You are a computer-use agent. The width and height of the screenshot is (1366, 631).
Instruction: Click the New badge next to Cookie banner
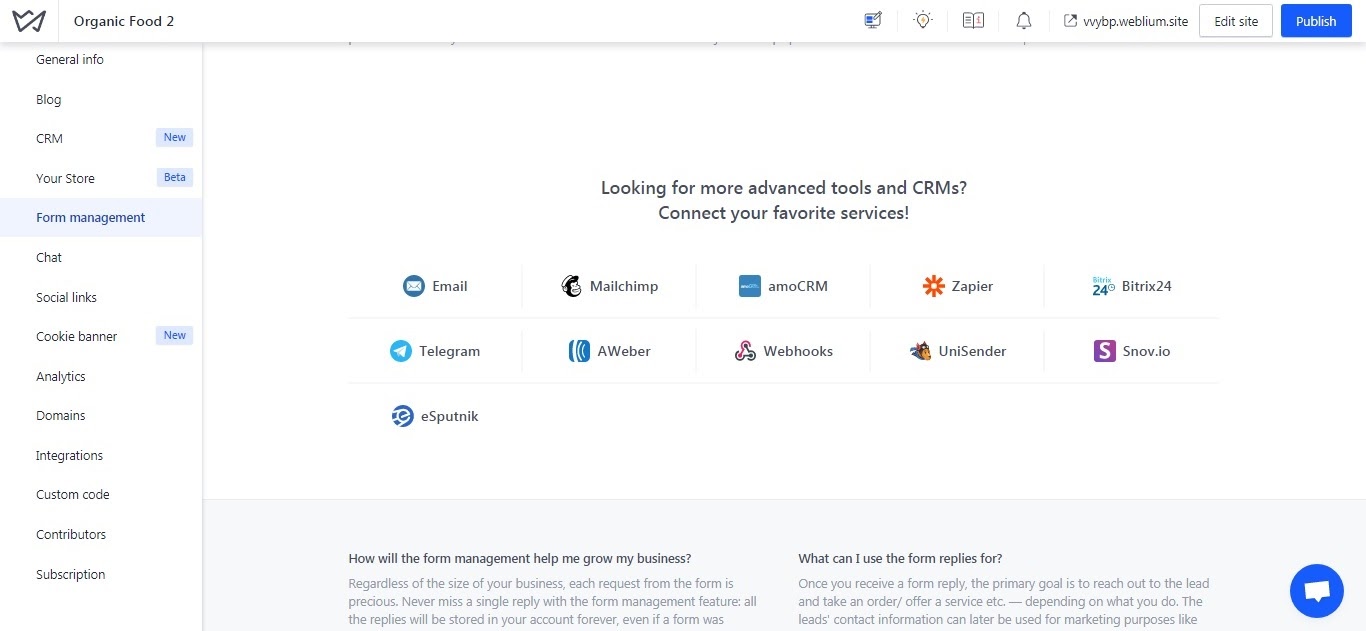[x=175, y=336]
